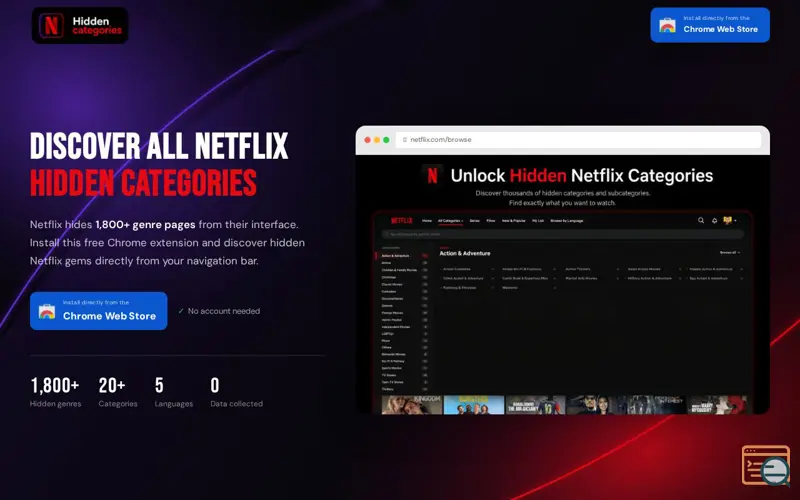Open the Kingdom thumbnail in bottom row
This screenshot has width=800, height=500.
[x=412, y=404]
